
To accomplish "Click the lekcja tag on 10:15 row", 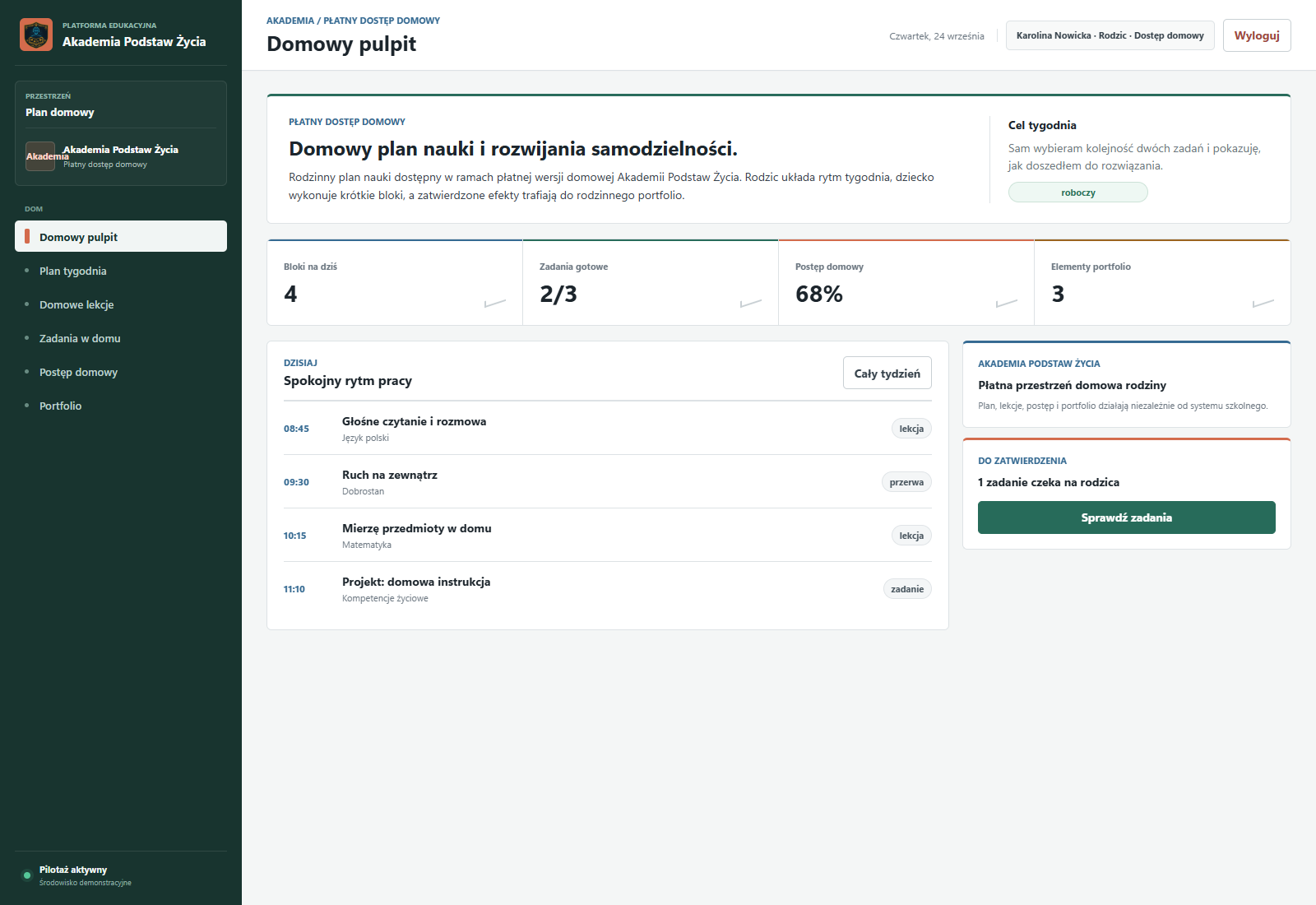I will 911,536.
